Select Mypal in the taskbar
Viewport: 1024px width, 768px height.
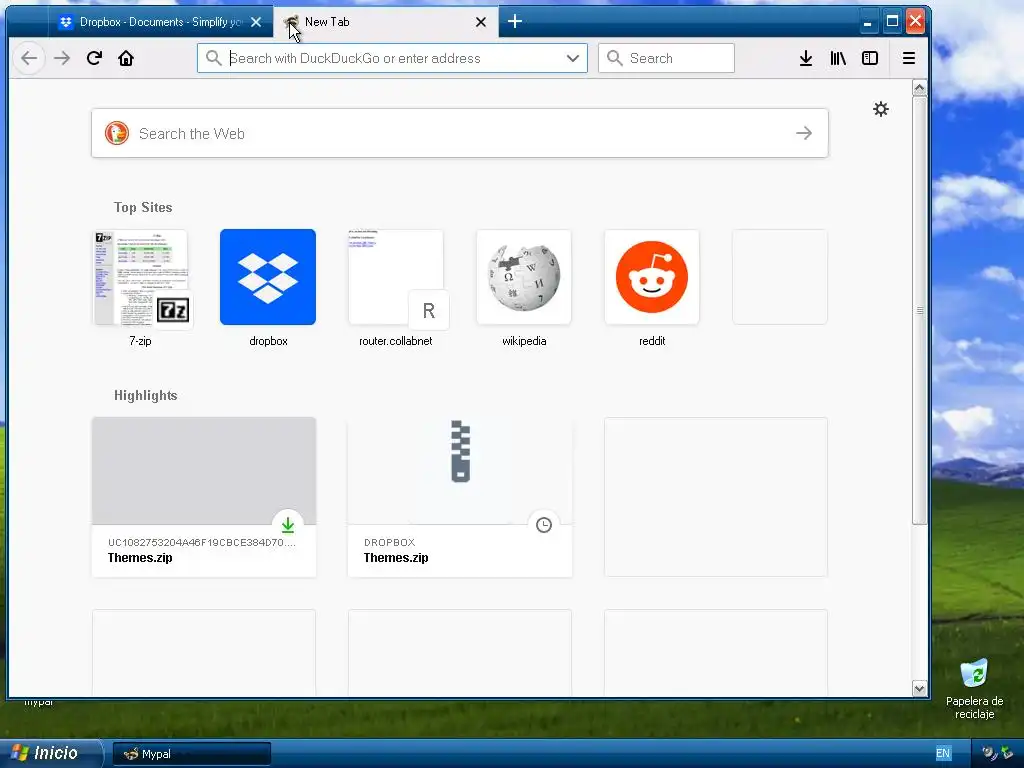[192, 754]
